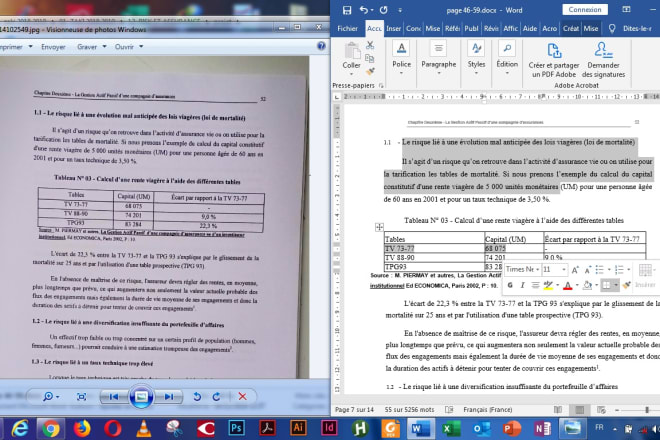Open the borders dropdown arrow in mini toolbar
Viewport: 660px width, 440px height.
[x=615, y=285]
